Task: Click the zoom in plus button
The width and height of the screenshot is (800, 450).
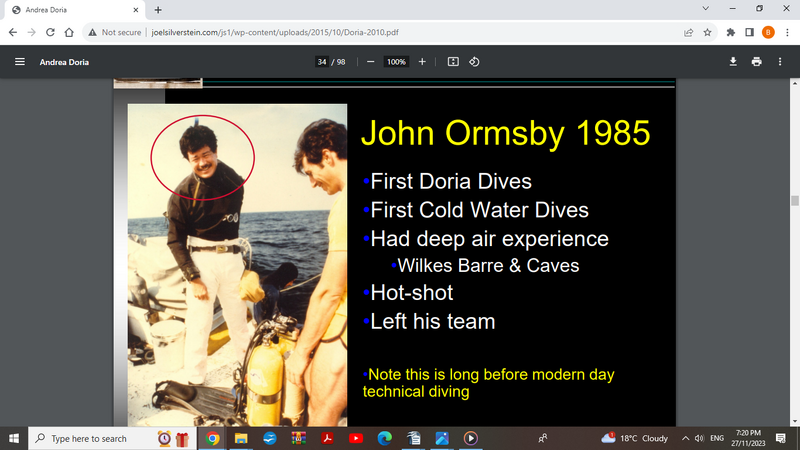Action: (x=422, y=61)
